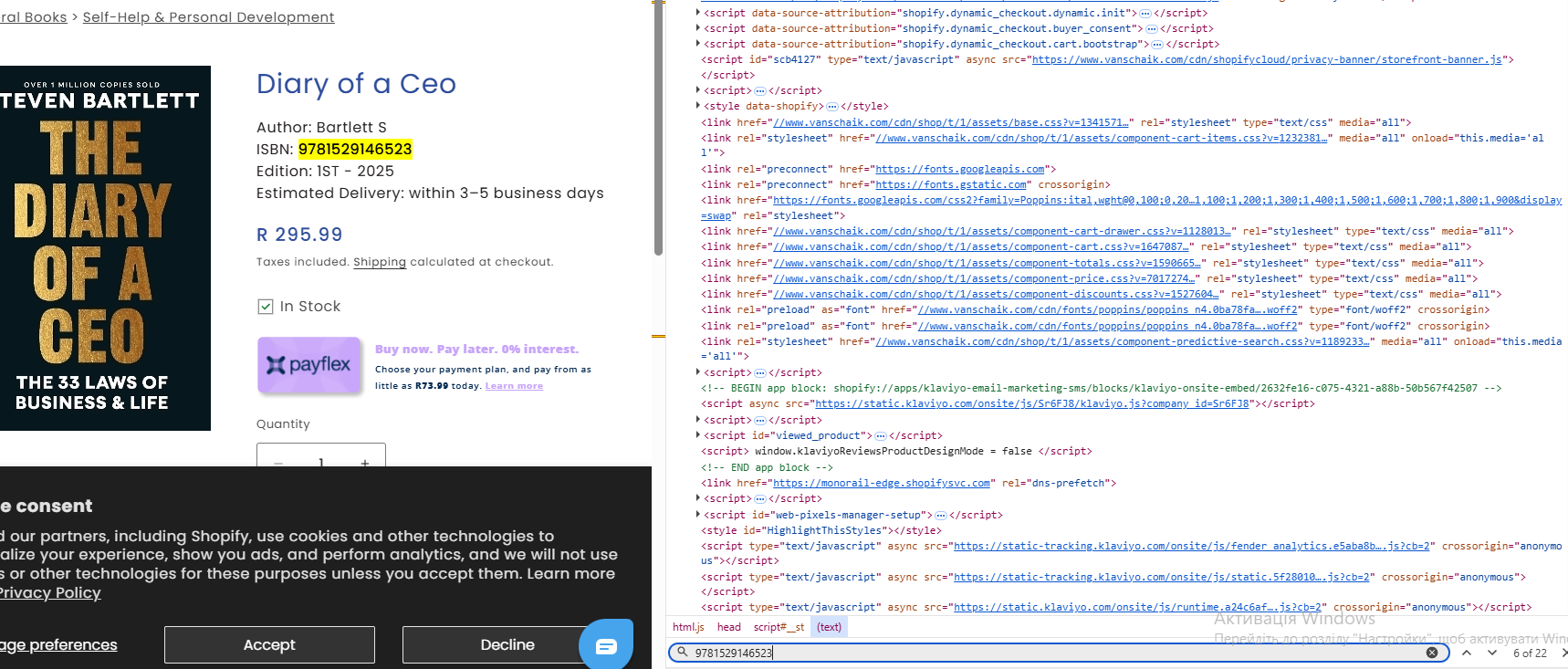Click the '6 of 22' match counter
This screenshot has height=669, width=1568.
[x=1530, y=653]
